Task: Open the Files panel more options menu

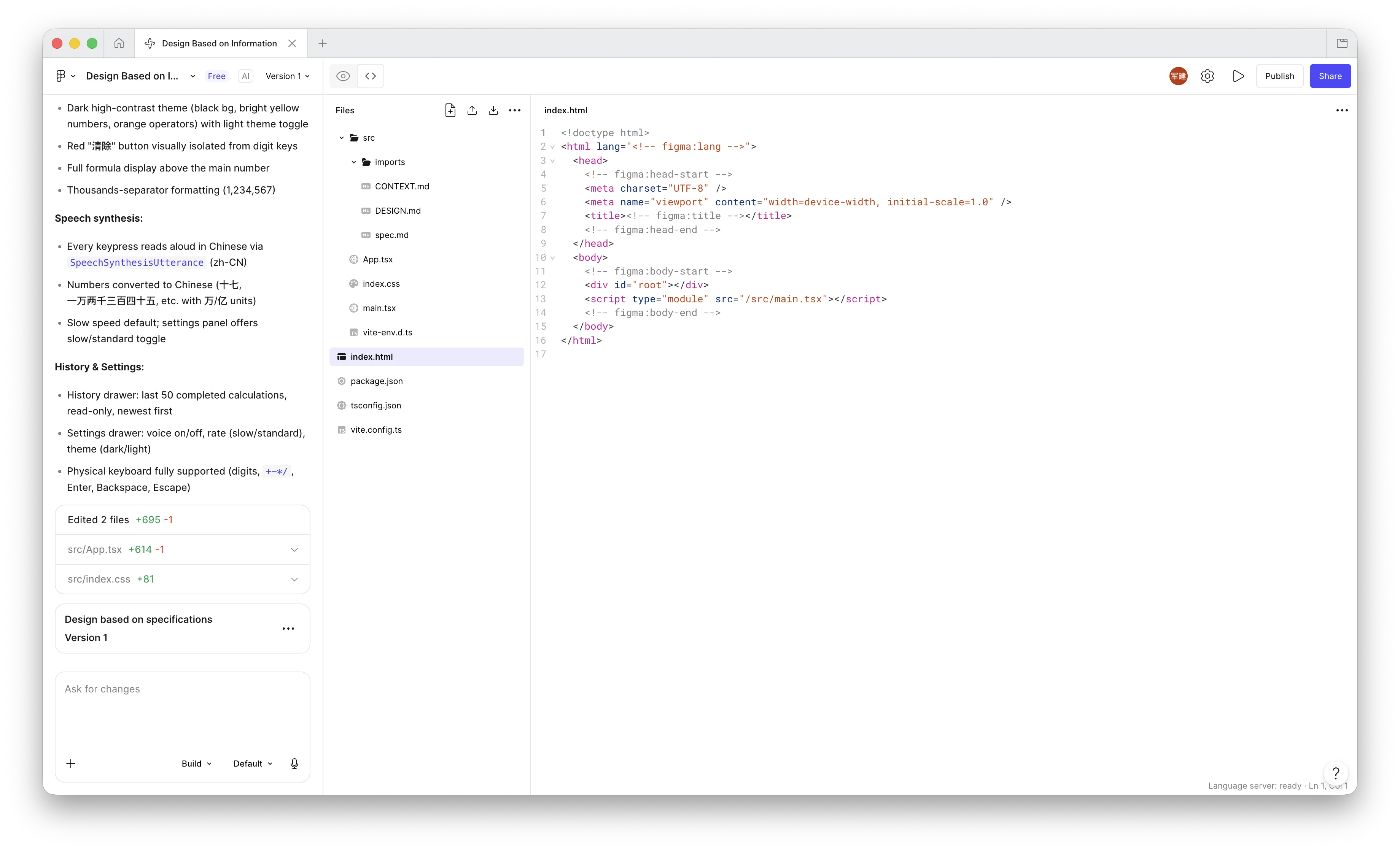Action: pyautogui.click(x=515, y=110)
